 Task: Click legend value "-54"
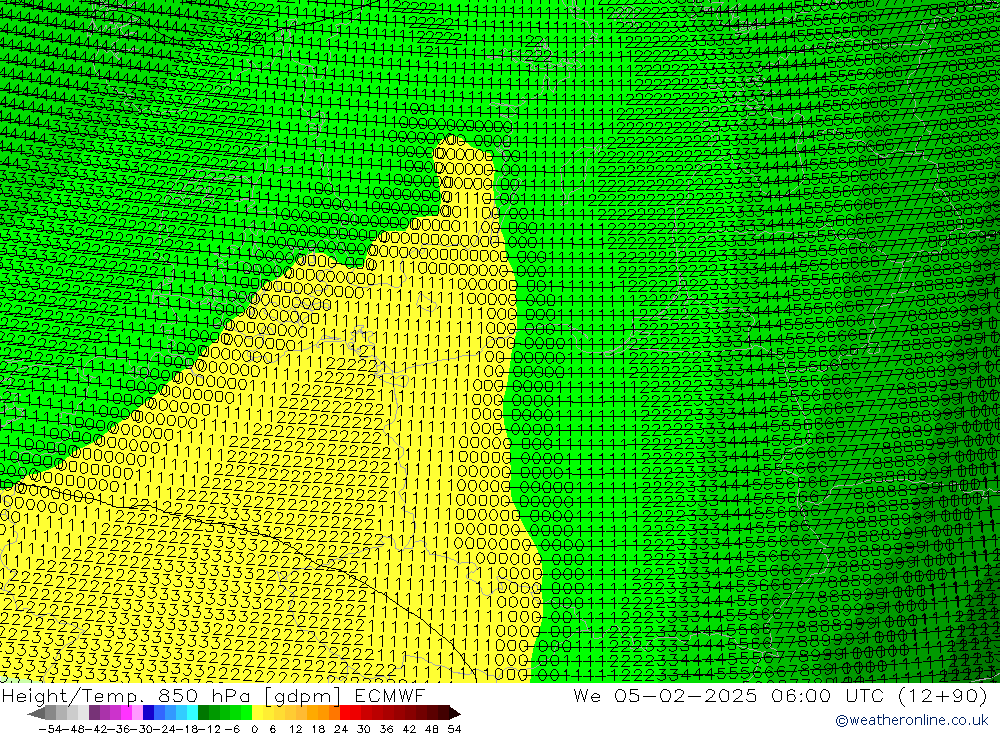[49, 729]
